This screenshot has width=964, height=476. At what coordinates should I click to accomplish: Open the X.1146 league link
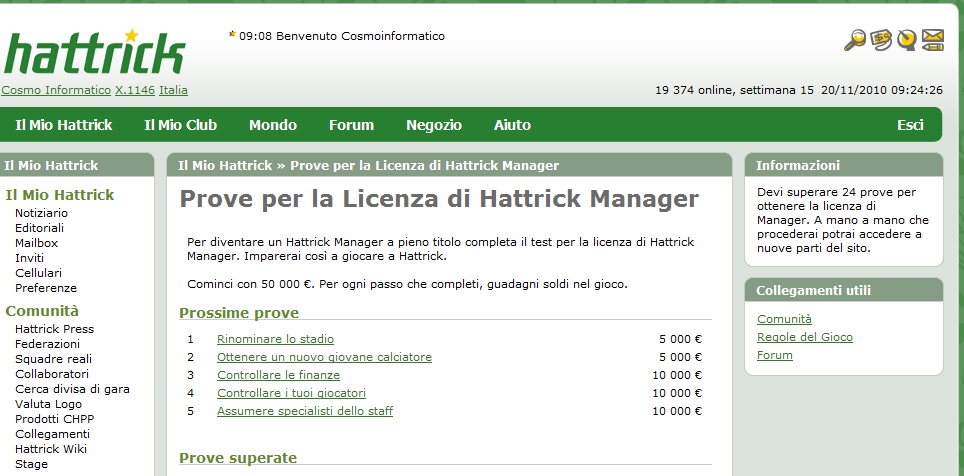click(135, 90)
